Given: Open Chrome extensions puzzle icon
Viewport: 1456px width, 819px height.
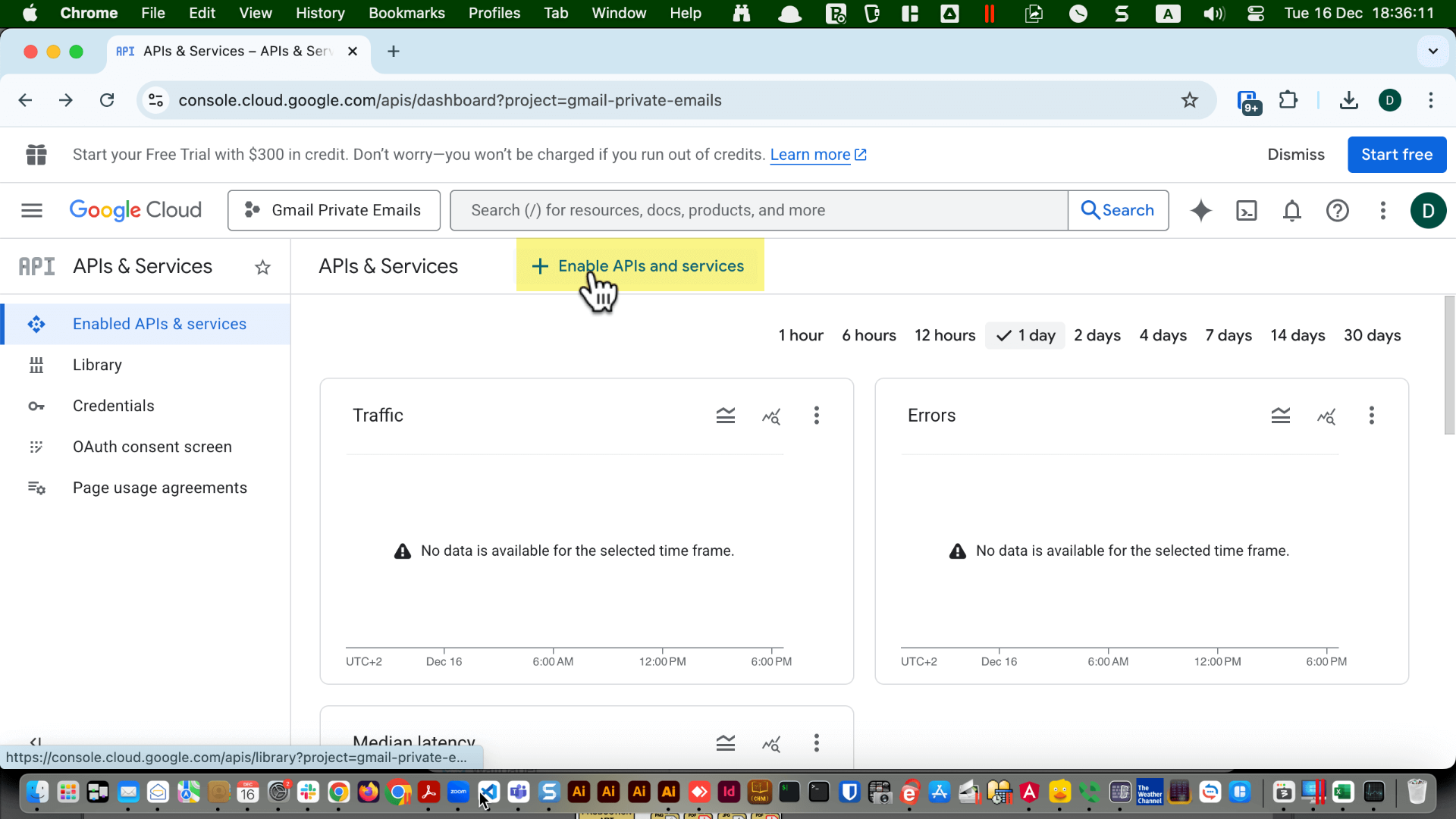Looking at the screenshot, I should [1288, 99].
